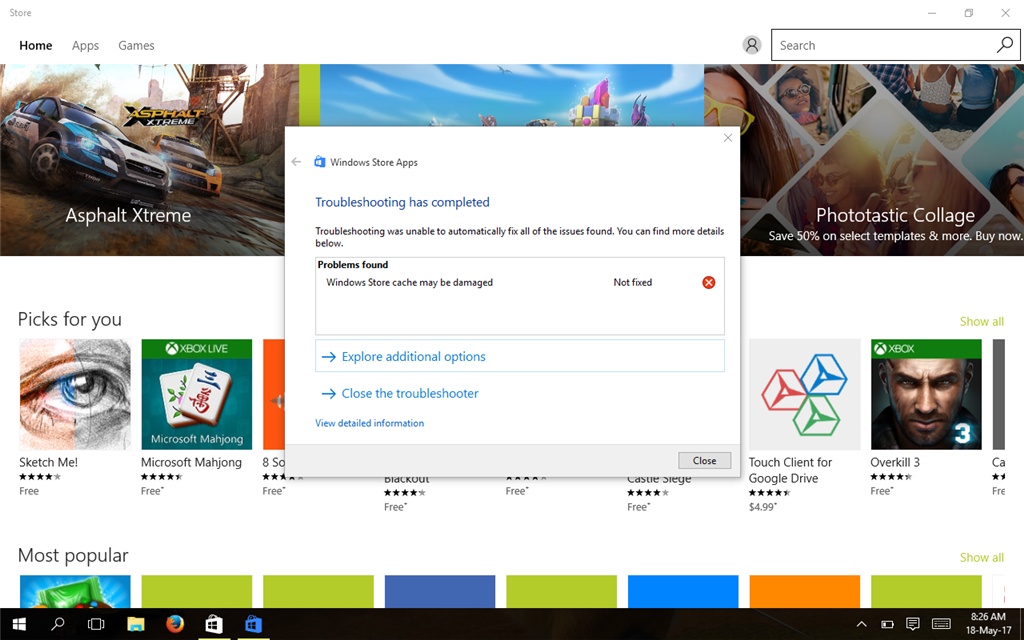Open View detailed information link

click(370, 423)
